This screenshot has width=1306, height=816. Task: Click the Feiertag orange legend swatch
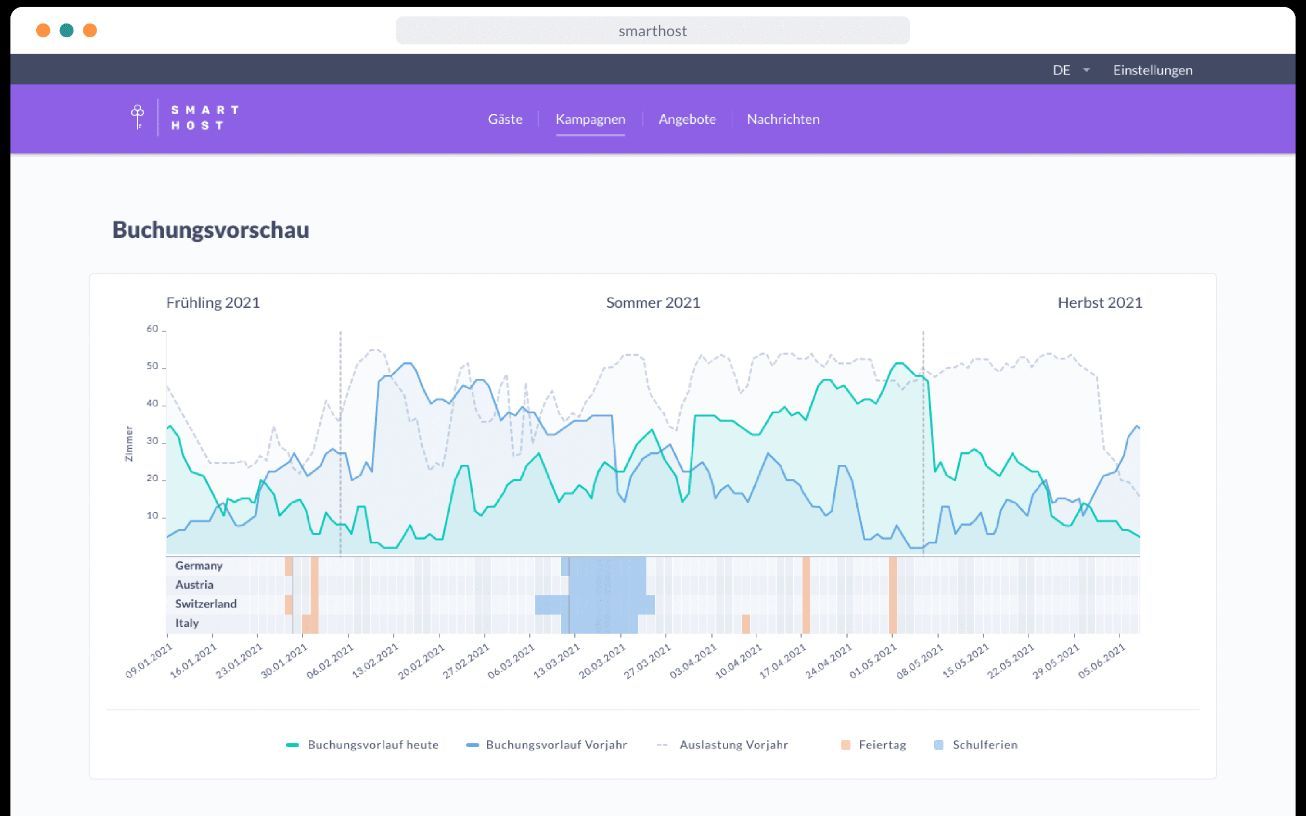[x=846, y=745]
